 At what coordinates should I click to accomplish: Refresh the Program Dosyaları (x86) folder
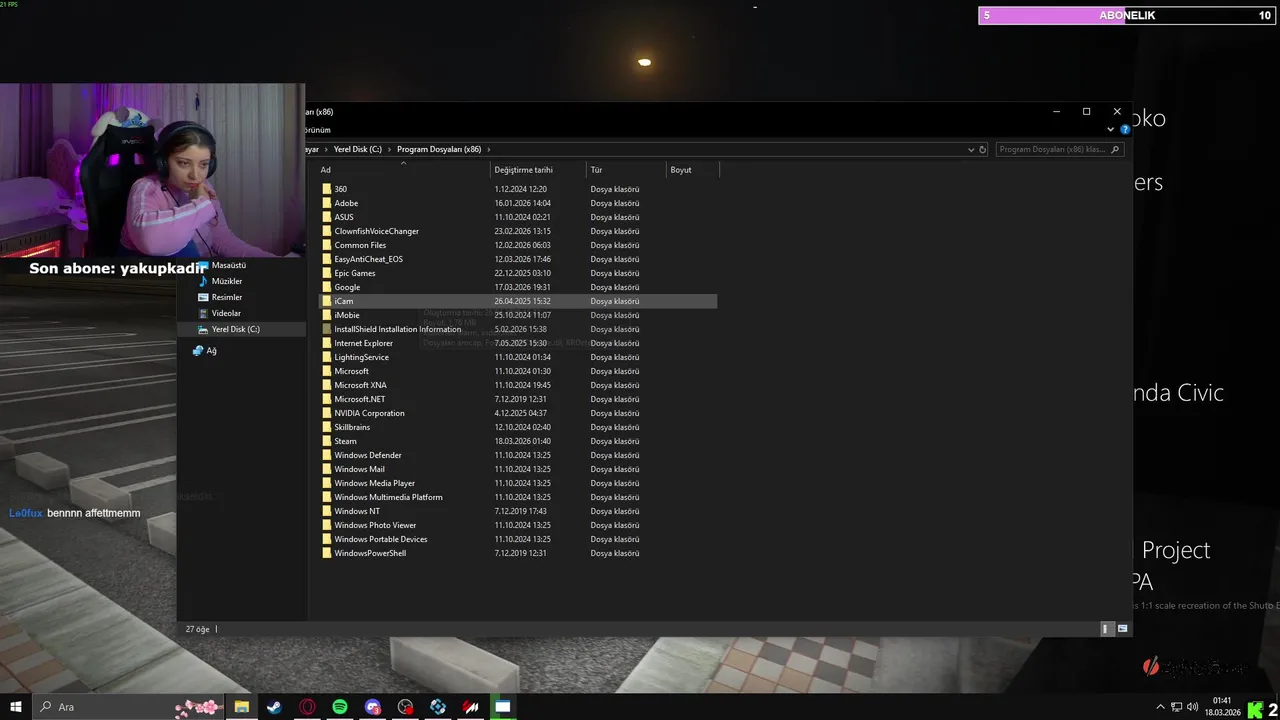pyautogui.click(x=982, y=149)
